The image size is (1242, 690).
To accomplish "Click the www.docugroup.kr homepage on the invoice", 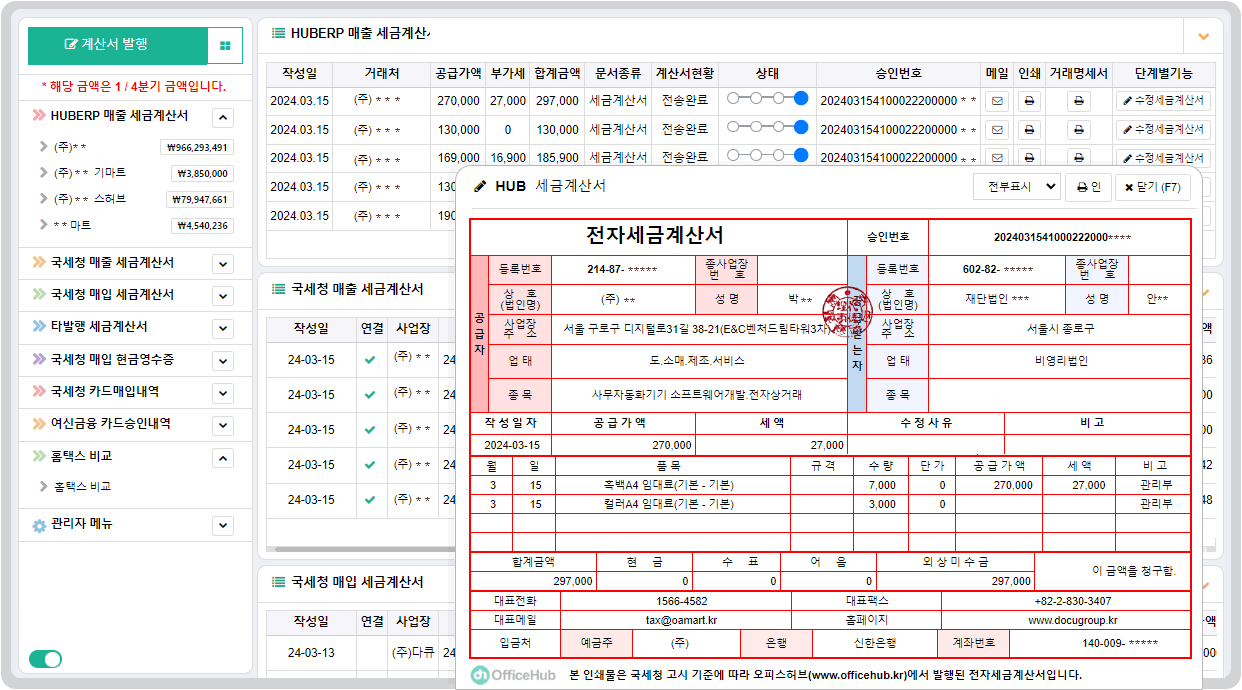I will [x=1072, y=621].
